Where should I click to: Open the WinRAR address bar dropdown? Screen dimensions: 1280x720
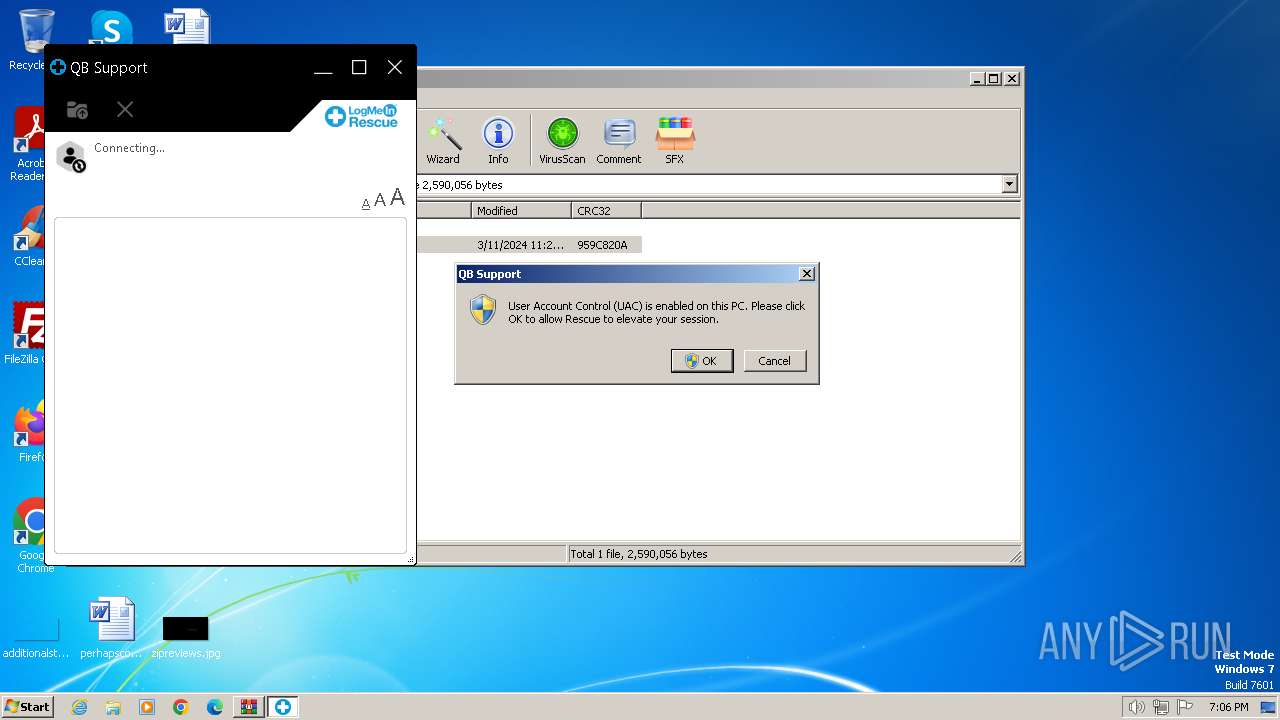coord(1009,184)
